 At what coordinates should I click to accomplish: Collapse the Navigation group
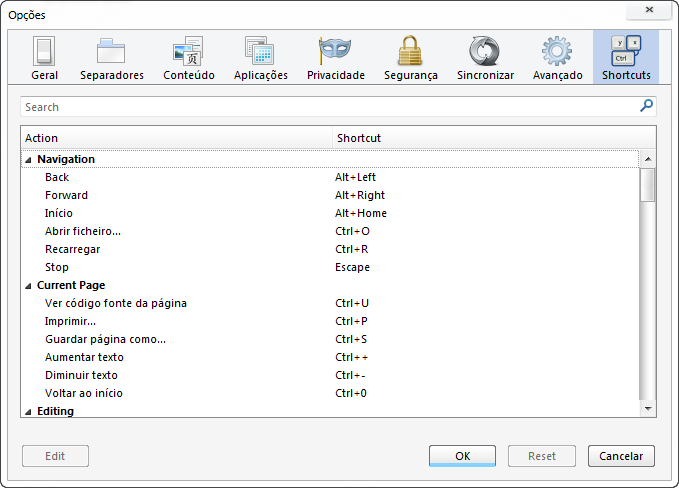tap(28, 160)
